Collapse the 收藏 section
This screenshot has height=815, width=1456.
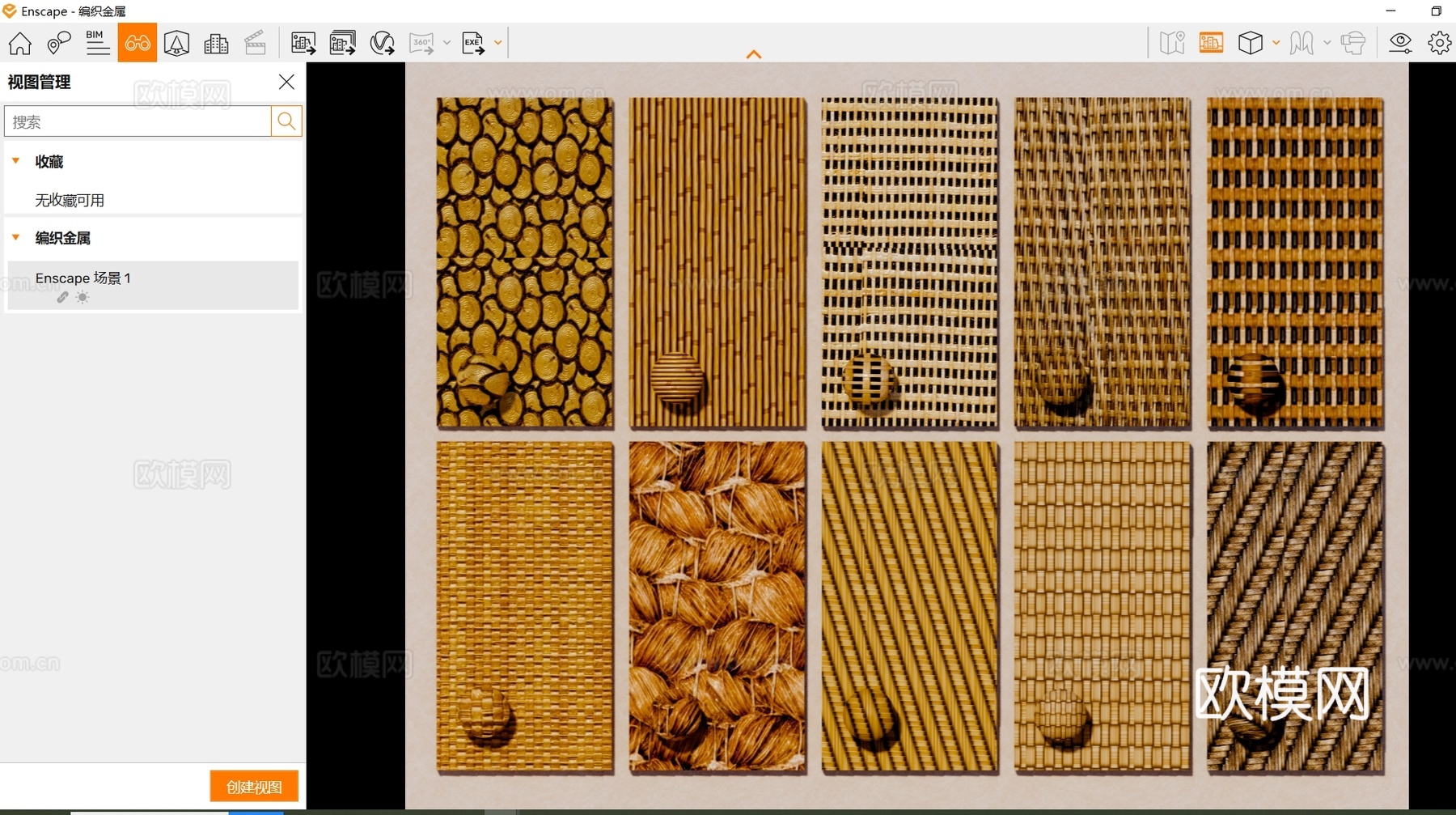click(x=15, y=161)
